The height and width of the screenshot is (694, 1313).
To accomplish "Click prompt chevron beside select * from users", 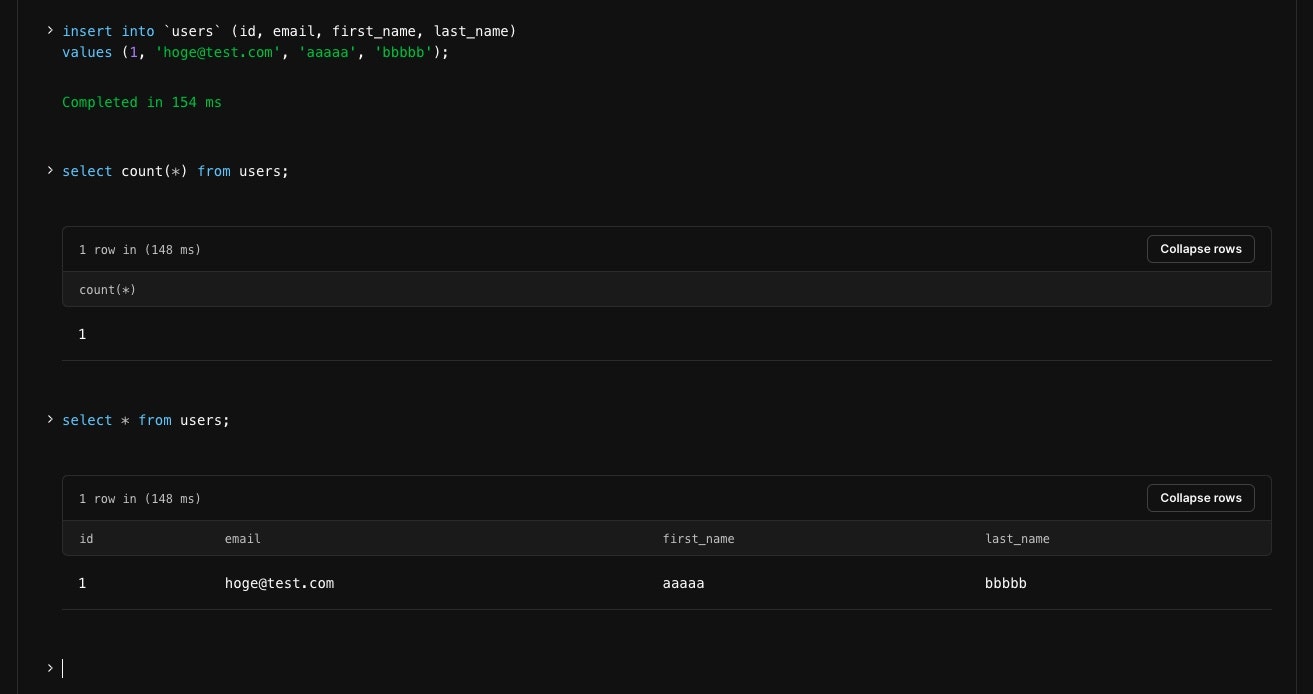I will [x=50, y=420].
